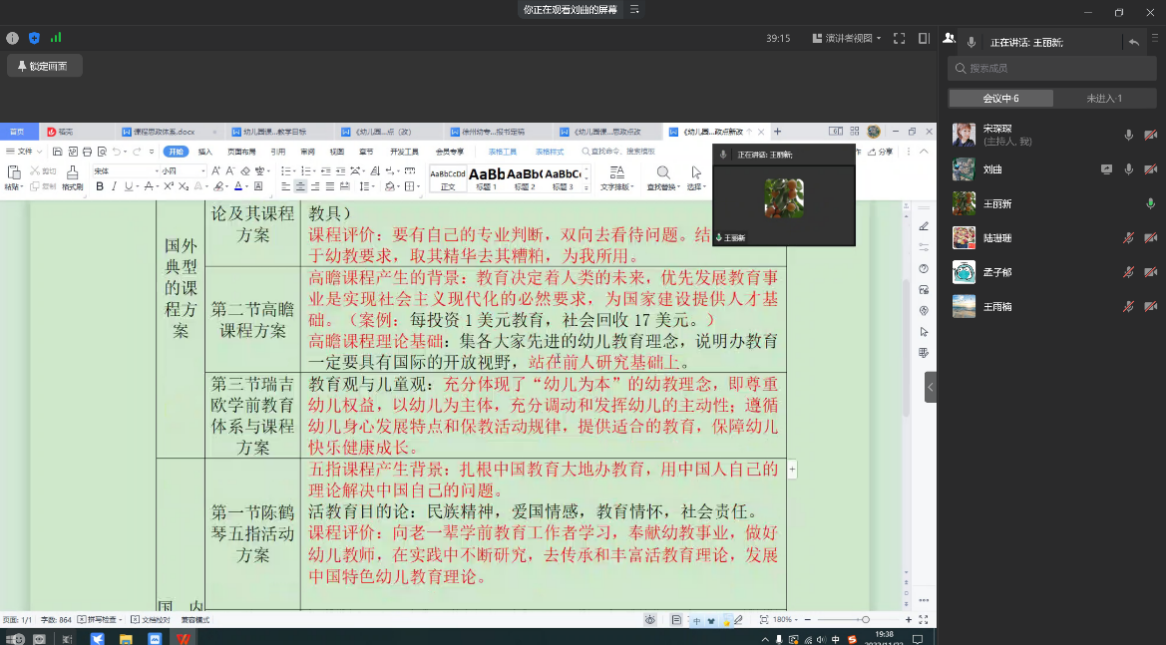Select the 会议中·6 tab
Viewport: 1166px width, 645px height.
point(1001,98)
